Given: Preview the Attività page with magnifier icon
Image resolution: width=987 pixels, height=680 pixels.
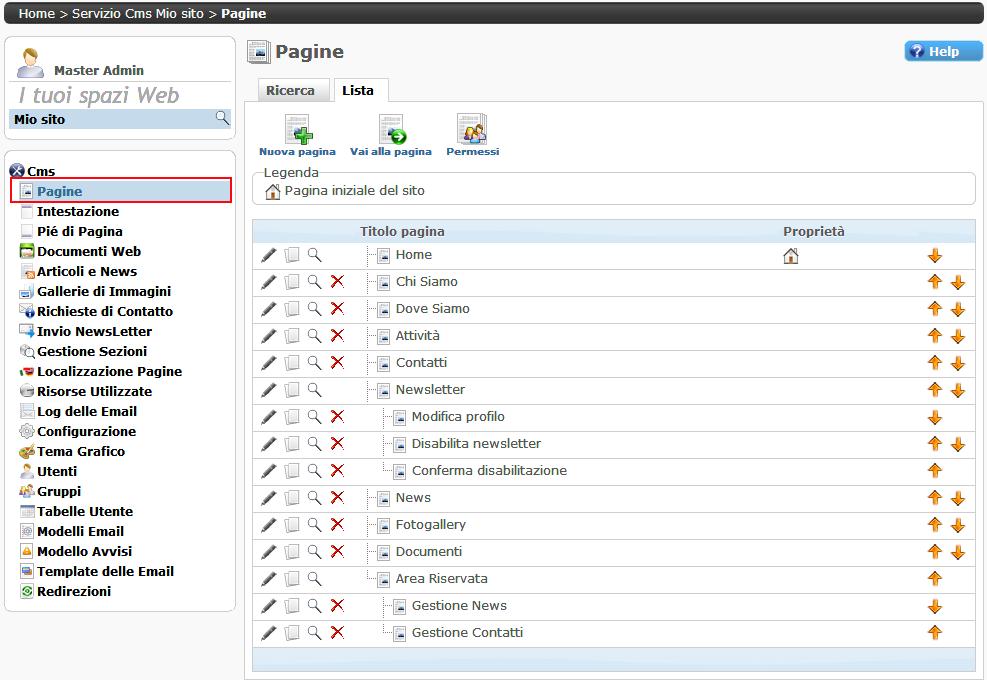Looking at the screenshot, I should (x=314, y=336).
